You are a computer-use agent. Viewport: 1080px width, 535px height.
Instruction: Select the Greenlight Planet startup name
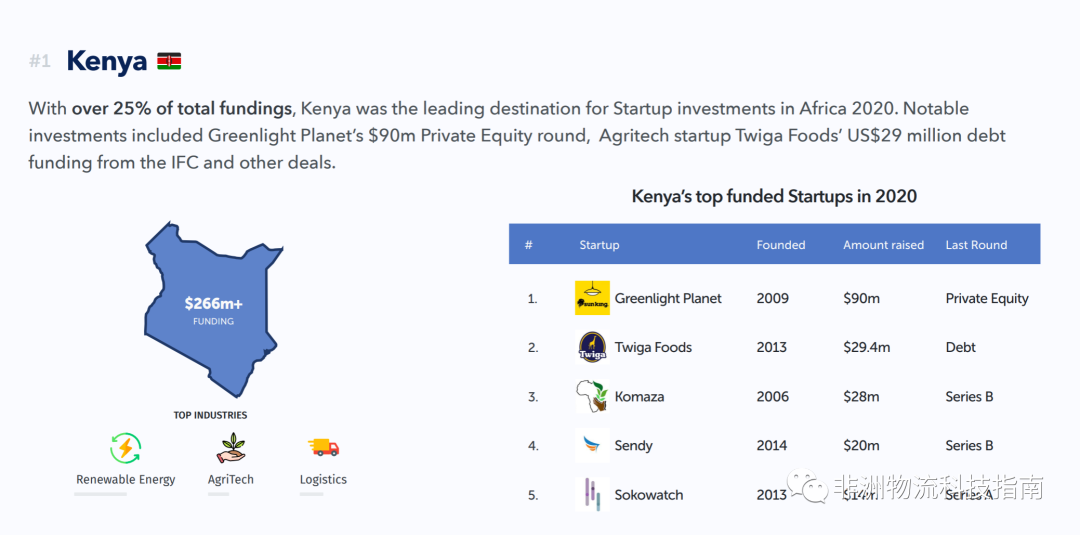pyautogui.click(x=668, y=298)
